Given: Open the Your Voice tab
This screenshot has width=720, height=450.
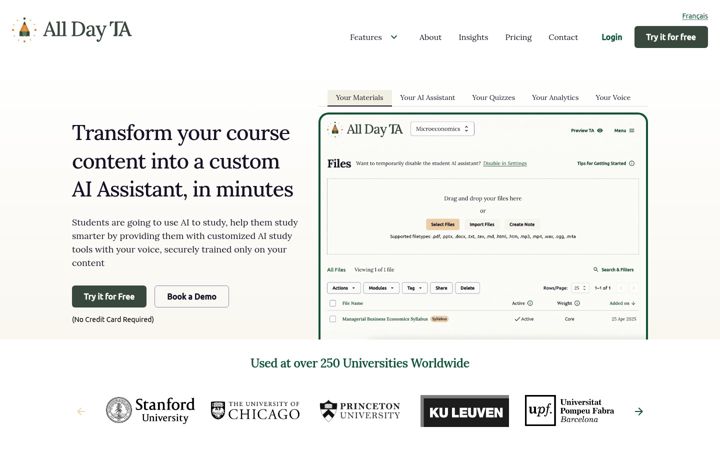Looking at the screenshot, I should (613, 98).
